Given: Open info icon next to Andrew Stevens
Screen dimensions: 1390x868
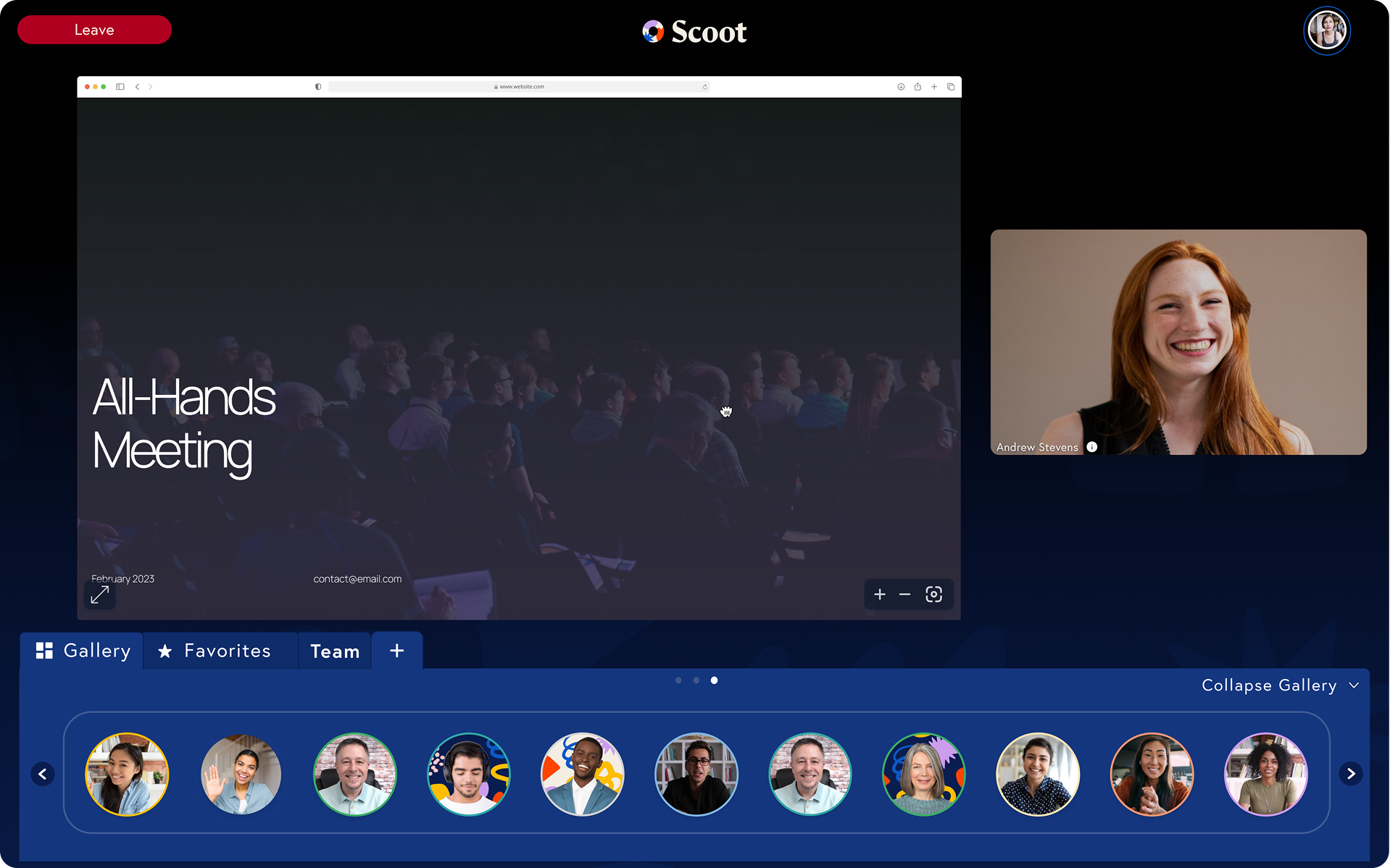Looking at the screenshot, I should tap(1092, 447).
